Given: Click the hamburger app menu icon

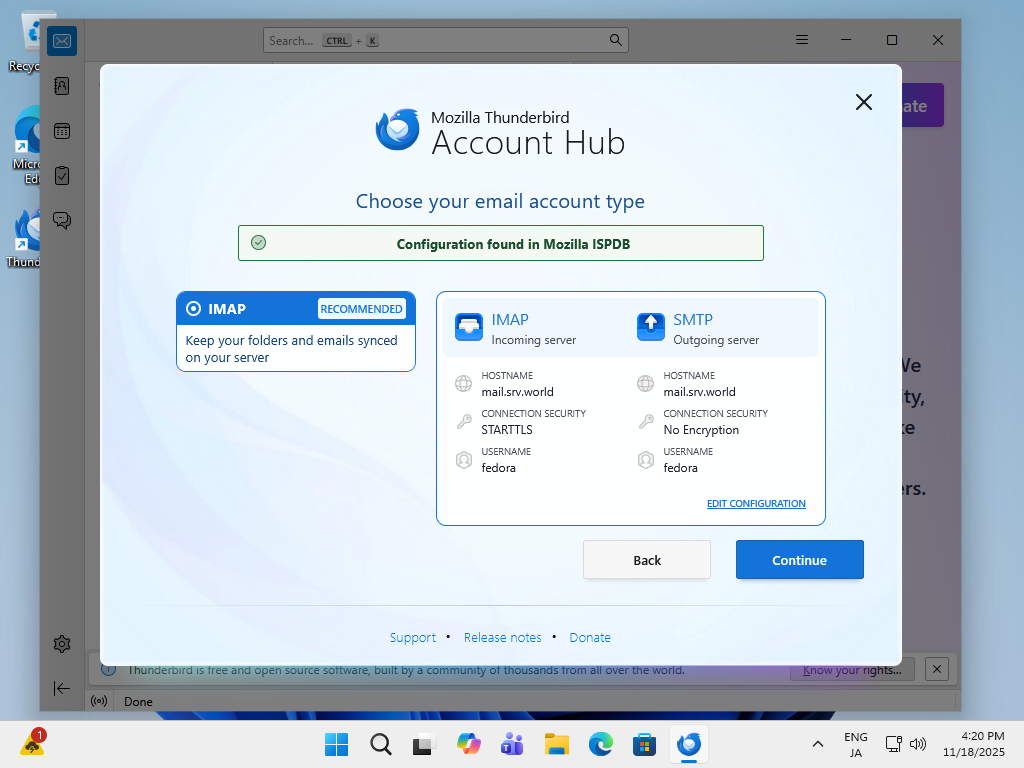Looking at the screenshot, I should pos(802,40).
